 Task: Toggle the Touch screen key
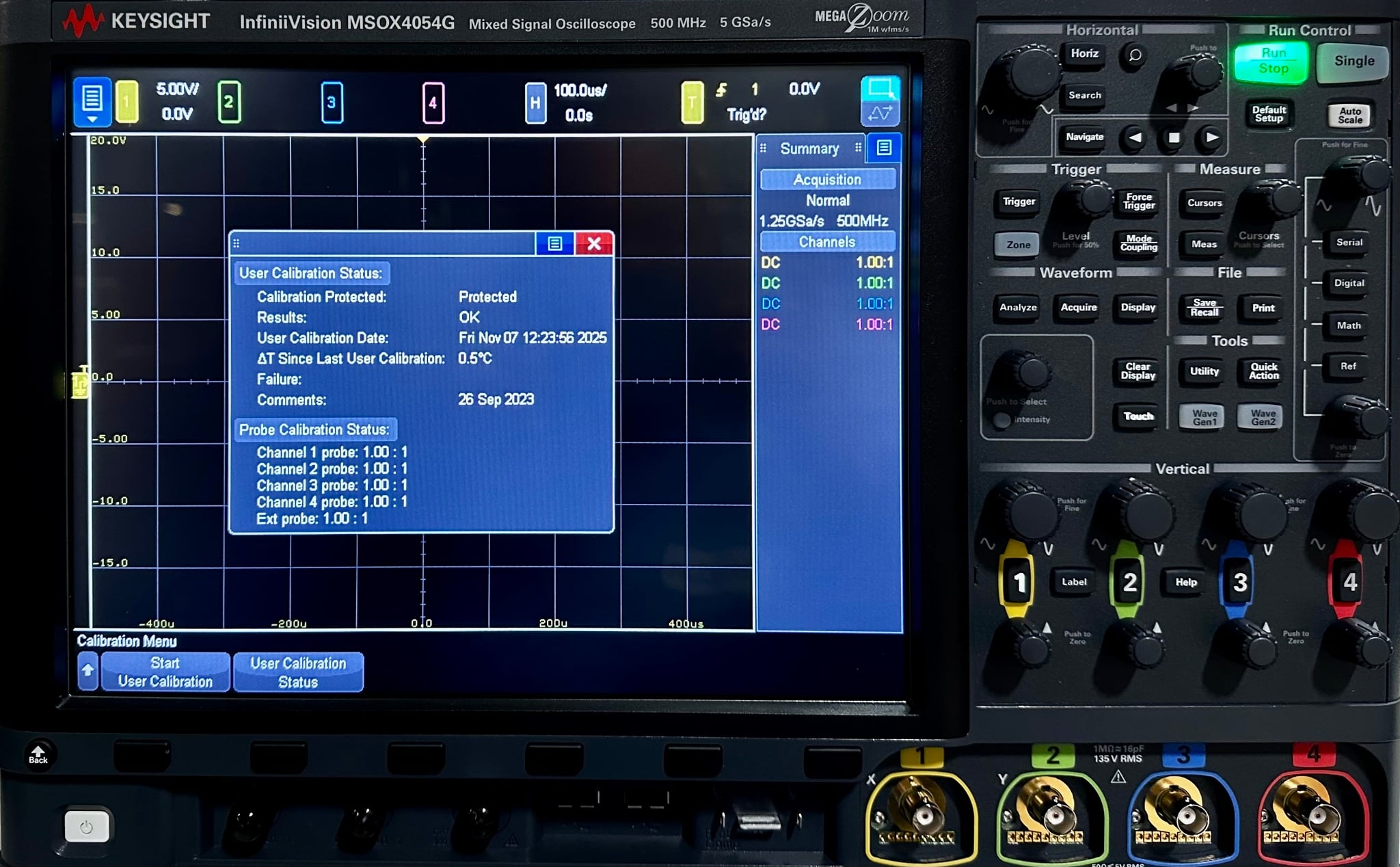(1138, 416)
